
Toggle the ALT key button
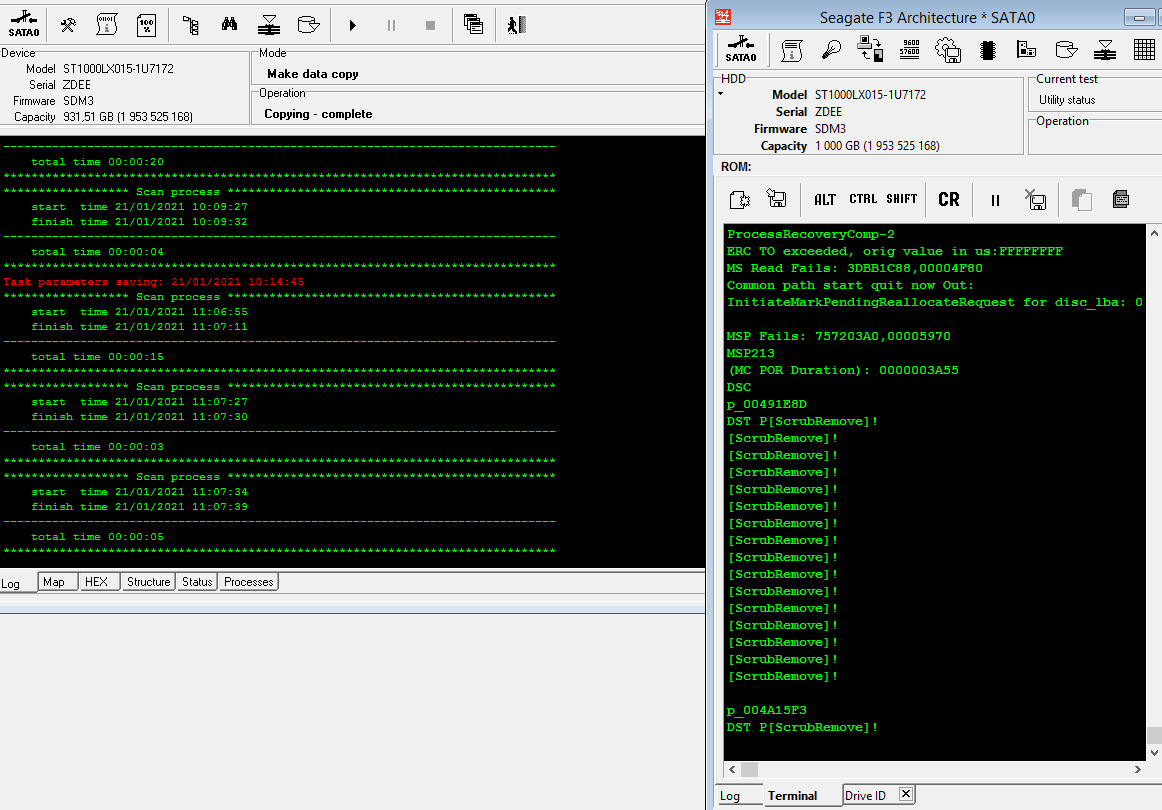pyautogui.click(x=825, y=199)
